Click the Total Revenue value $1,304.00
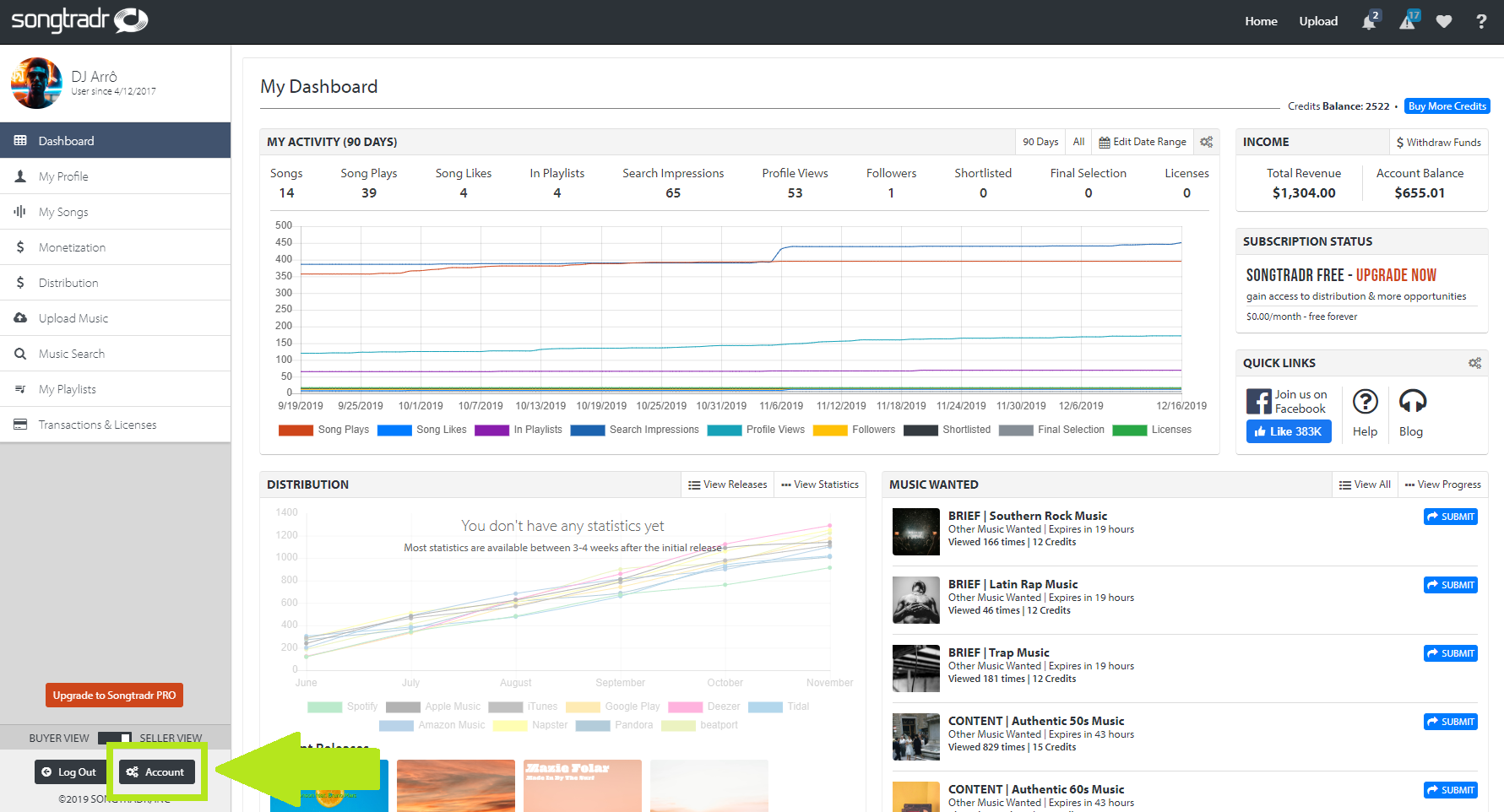Viewport: 1504px width, 812px height. click(x=1304, y=193)
